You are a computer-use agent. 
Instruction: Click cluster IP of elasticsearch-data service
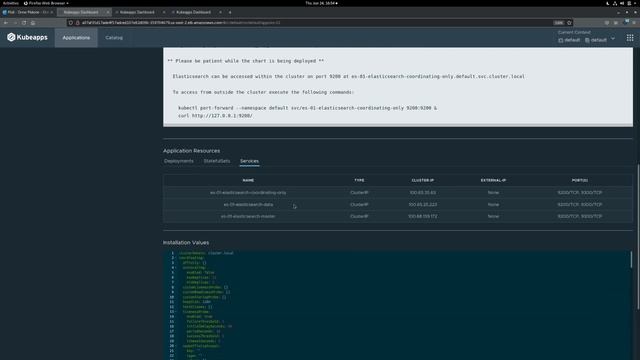click(x=422, y=204)
